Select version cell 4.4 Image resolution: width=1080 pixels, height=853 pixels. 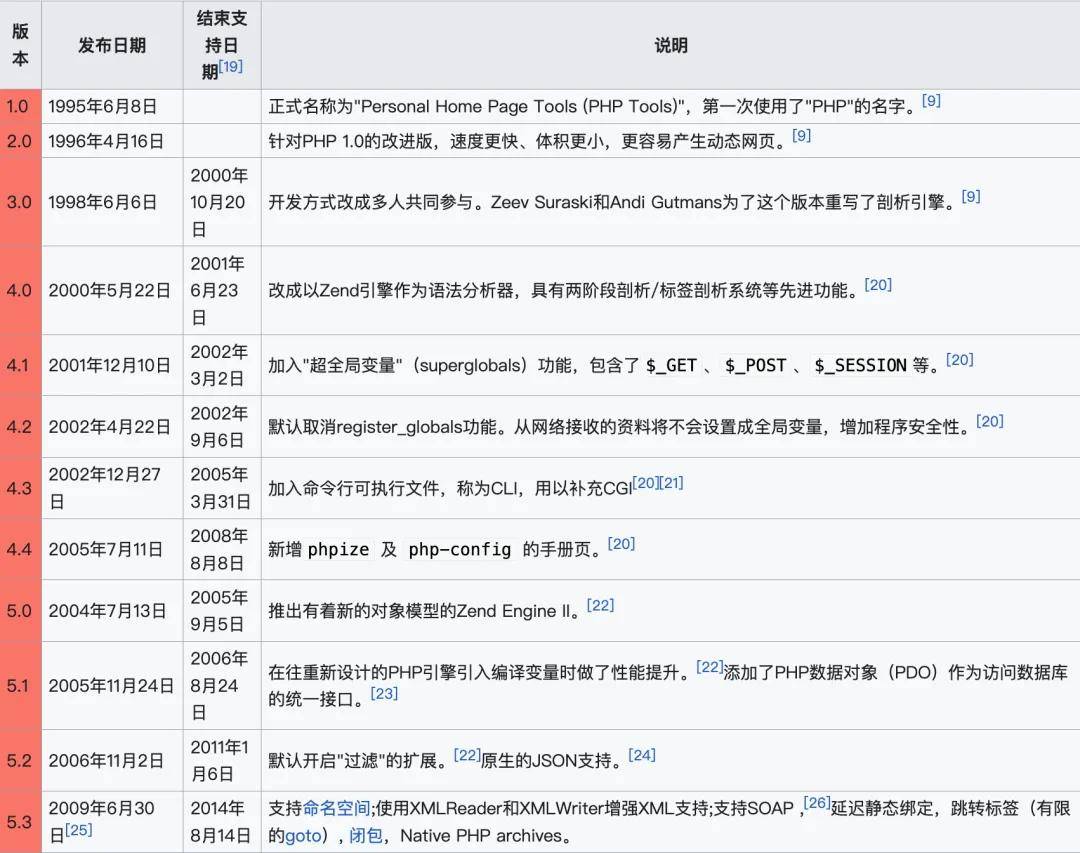click(x=19, y=549)
